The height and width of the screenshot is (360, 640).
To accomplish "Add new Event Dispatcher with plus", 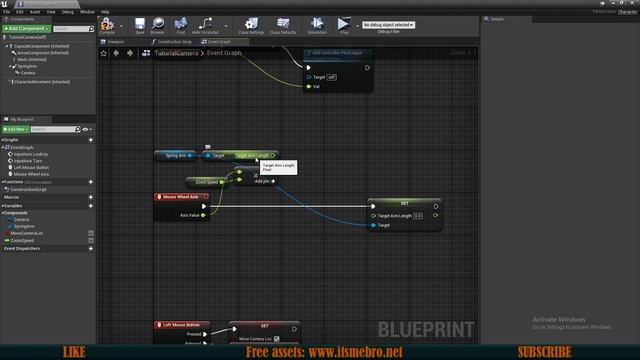I will [x=91, y=249].
